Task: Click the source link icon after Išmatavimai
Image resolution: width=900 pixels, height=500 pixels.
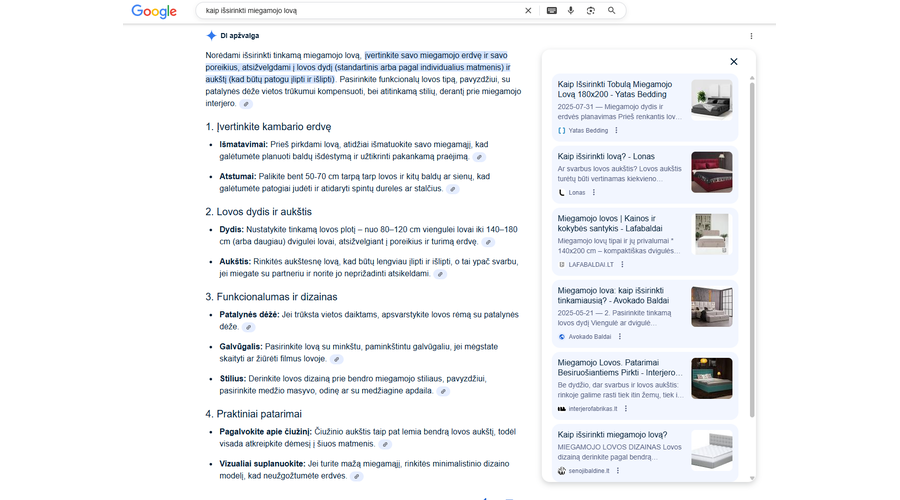Action: pyautogui.click(x=479, y=157)
